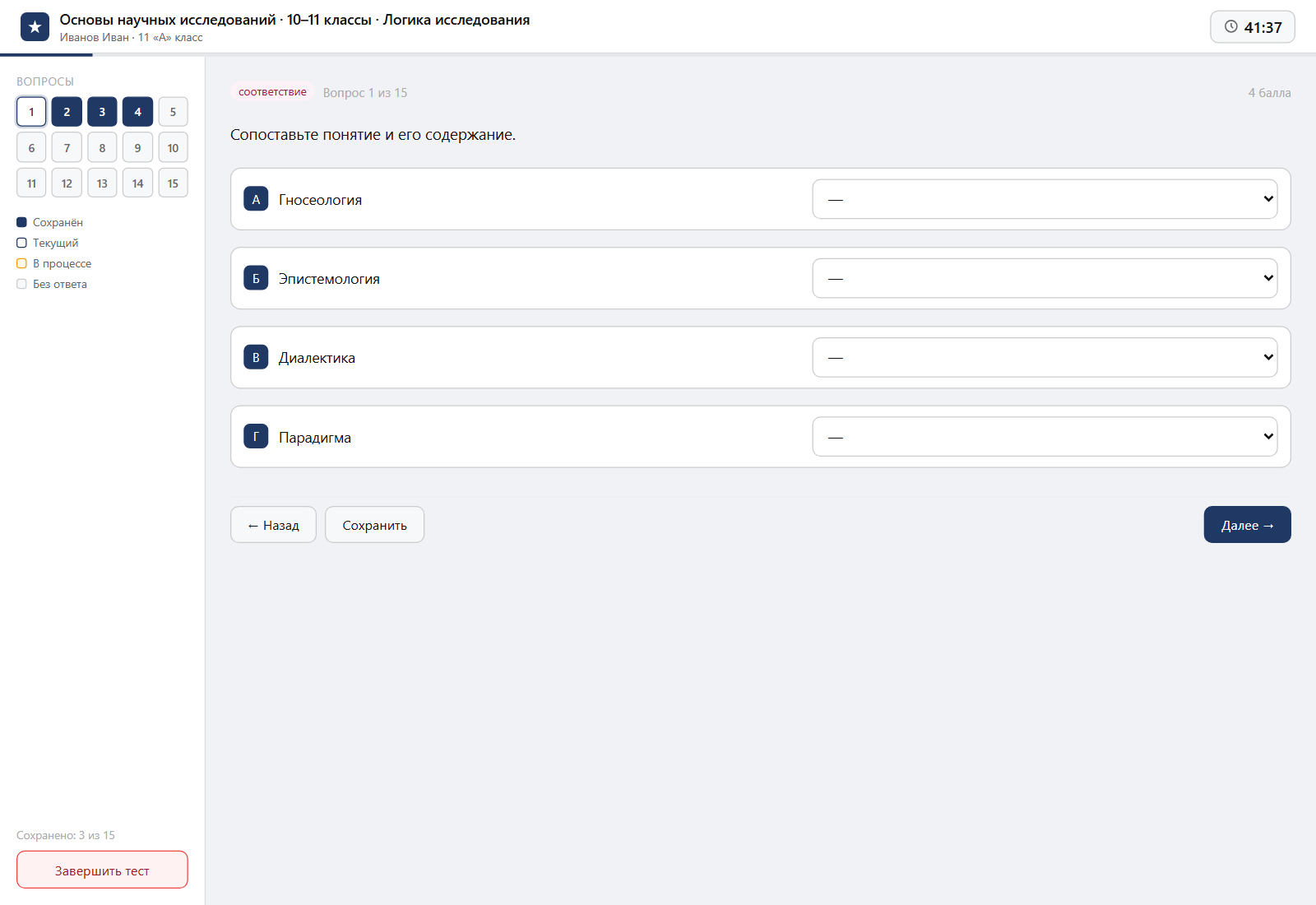Go to question 5
The width and height of the screenshot is (1316, 905).
coord(173,112)
